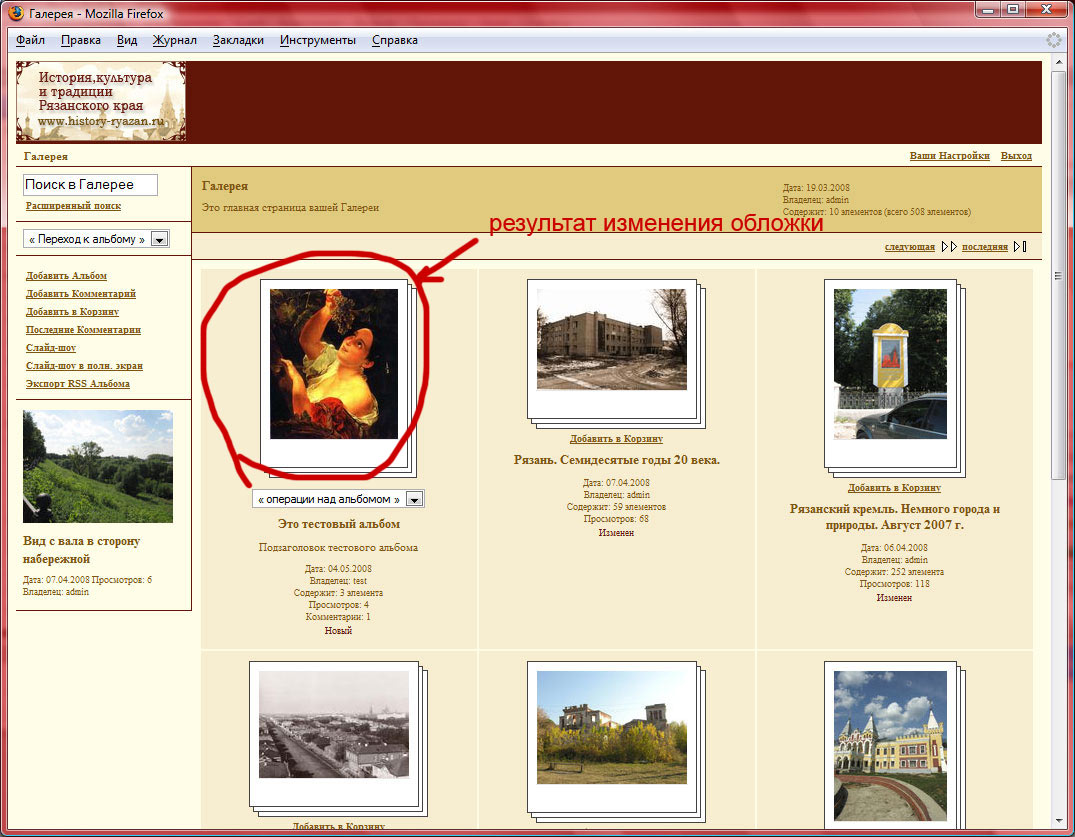Viewport: 1075px width, 837px height.
Task: Open ruined manor autumn thumbnail
Action: (x=612, y=727)
